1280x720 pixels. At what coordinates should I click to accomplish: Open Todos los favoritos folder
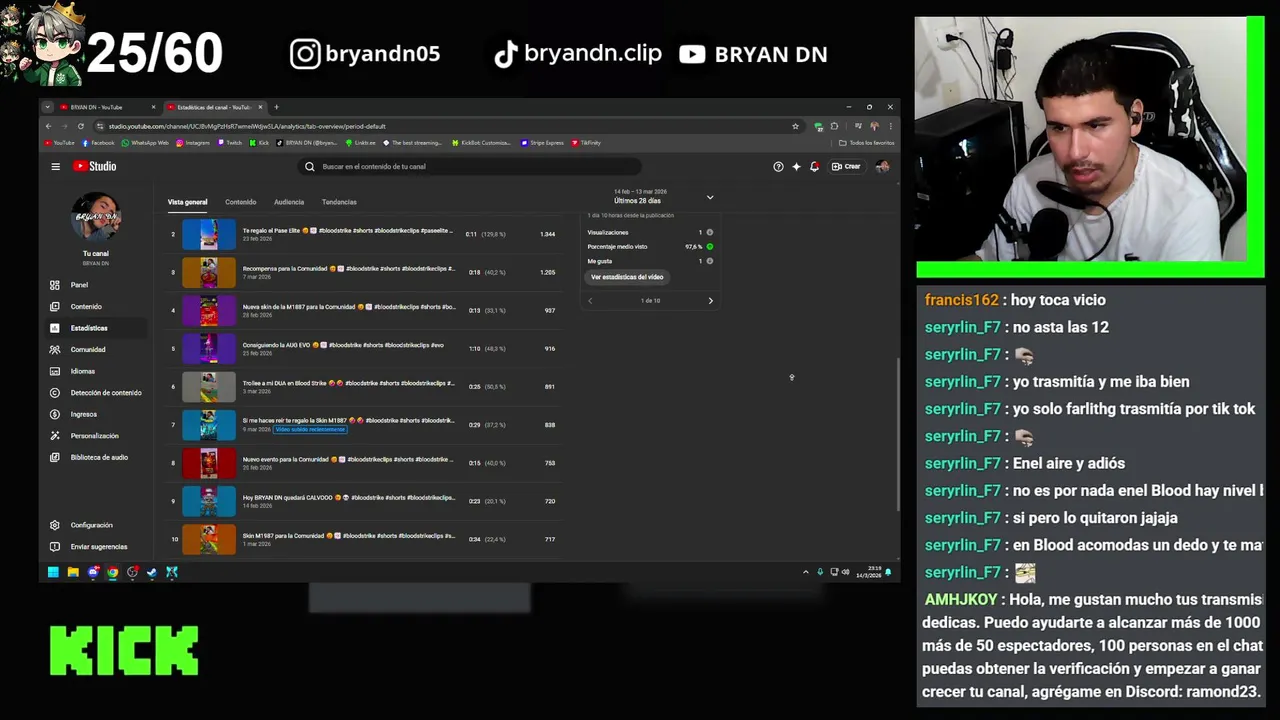[867, 143]
